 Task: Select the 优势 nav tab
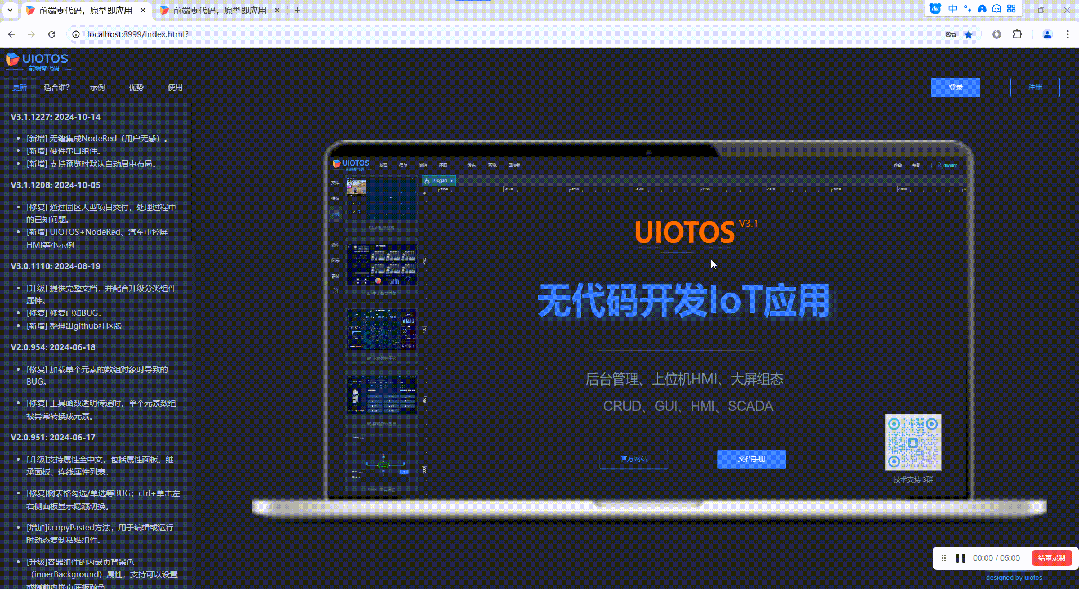pyautogui.click(x=136, y=87)
